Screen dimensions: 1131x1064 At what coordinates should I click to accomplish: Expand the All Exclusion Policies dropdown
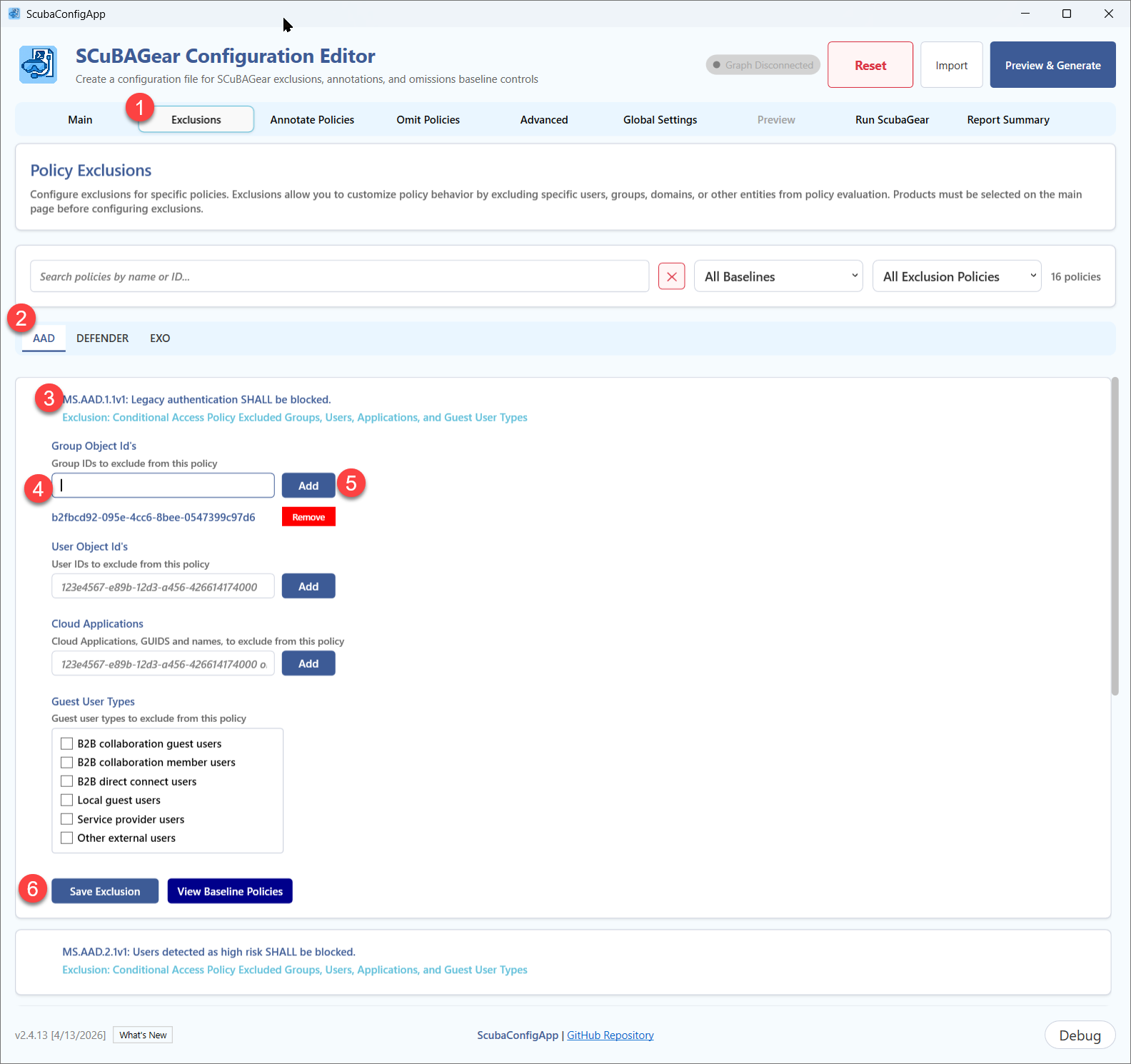(957, 276)
